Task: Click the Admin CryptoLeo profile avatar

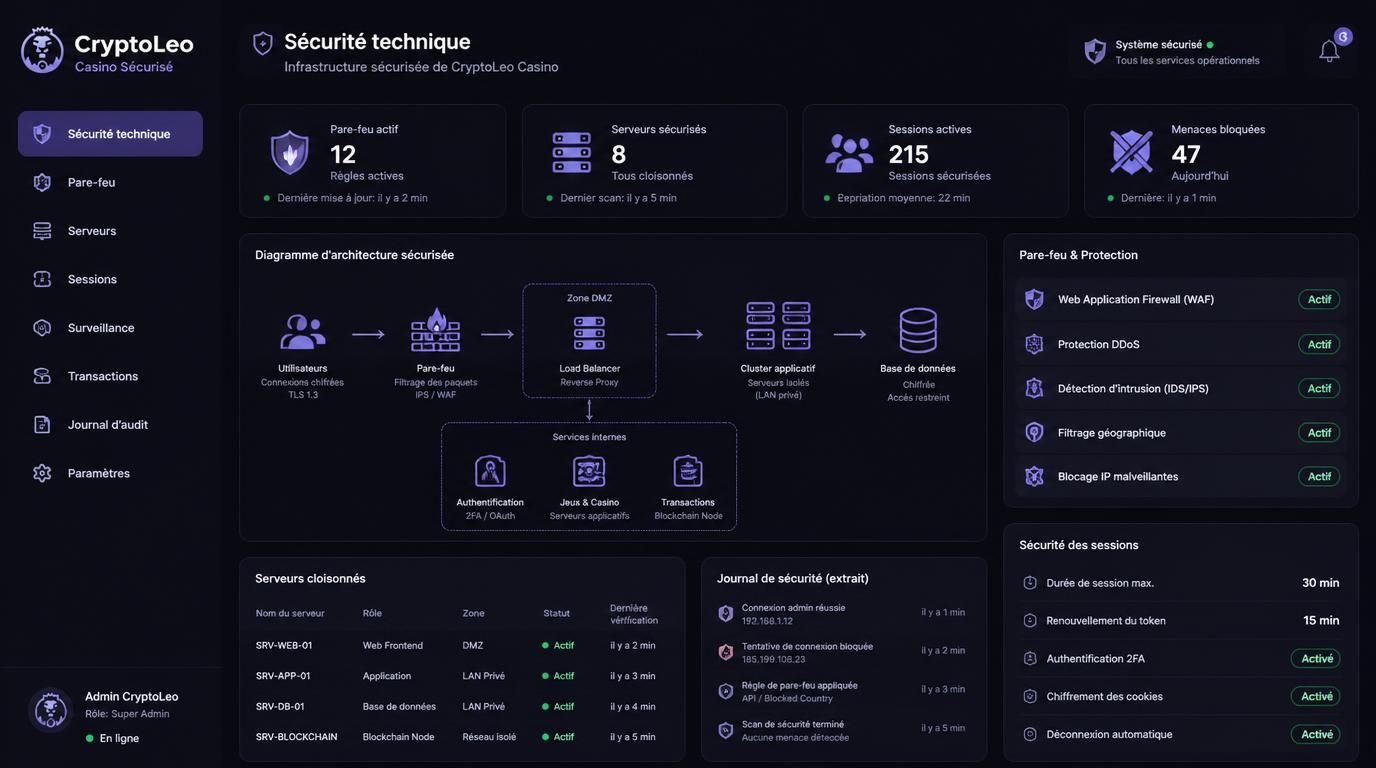Action: pos(50,711)
